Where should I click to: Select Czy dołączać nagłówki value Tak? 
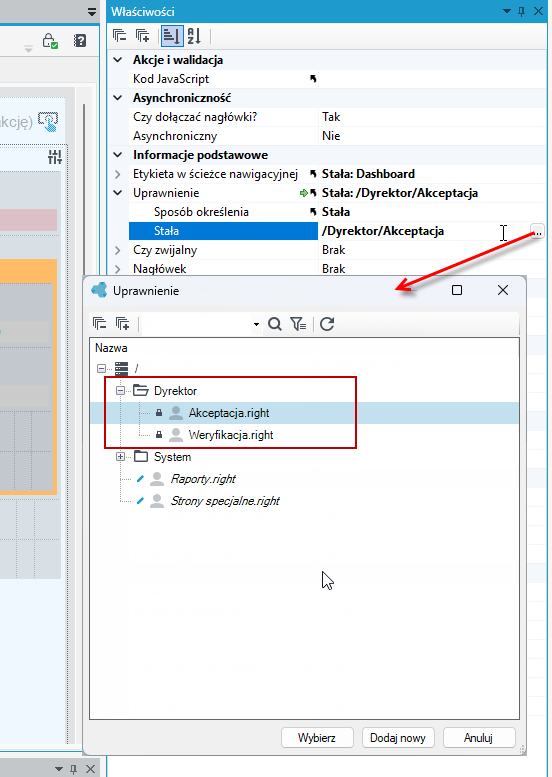(x=331, y=117)
